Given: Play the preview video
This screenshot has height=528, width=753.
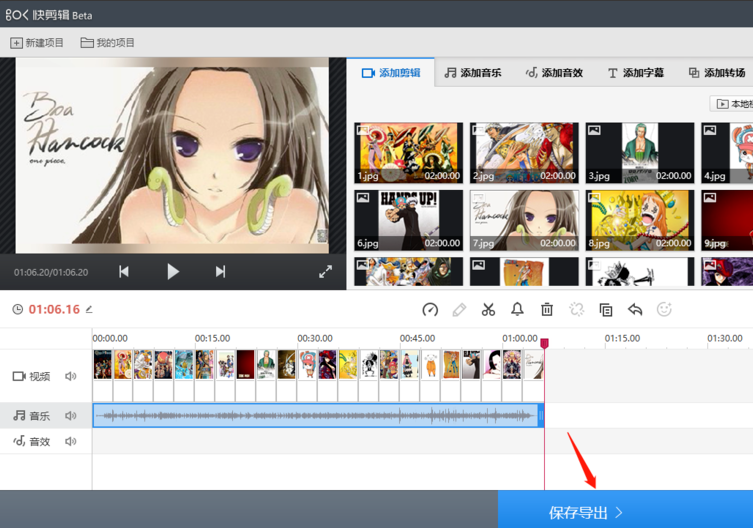Looking at the screenshot, I should coord(173,272).
